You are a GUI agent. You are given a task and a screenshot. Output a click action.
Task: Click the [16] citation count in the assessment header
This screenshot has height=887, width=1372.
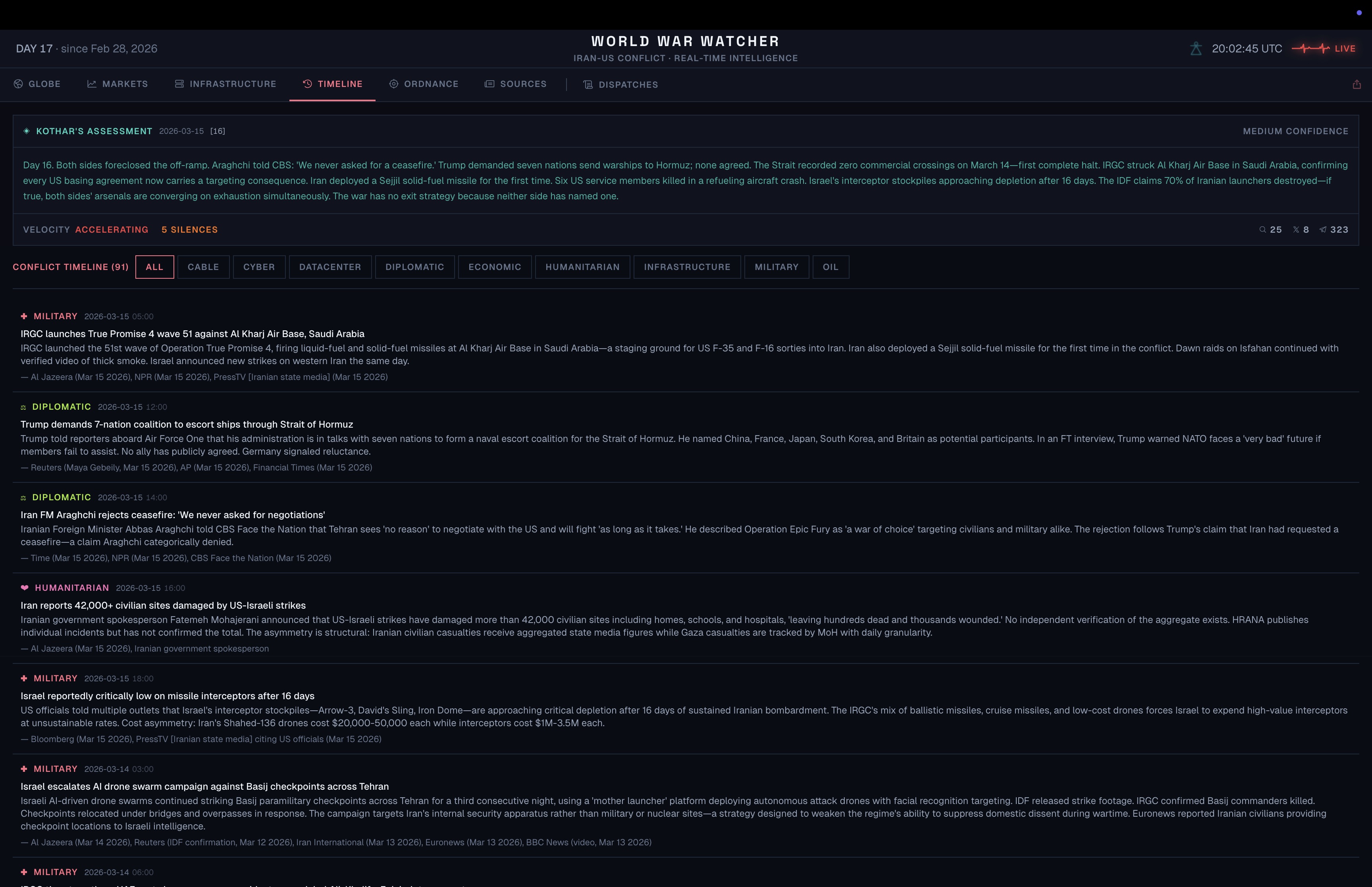tap(218, 131)
